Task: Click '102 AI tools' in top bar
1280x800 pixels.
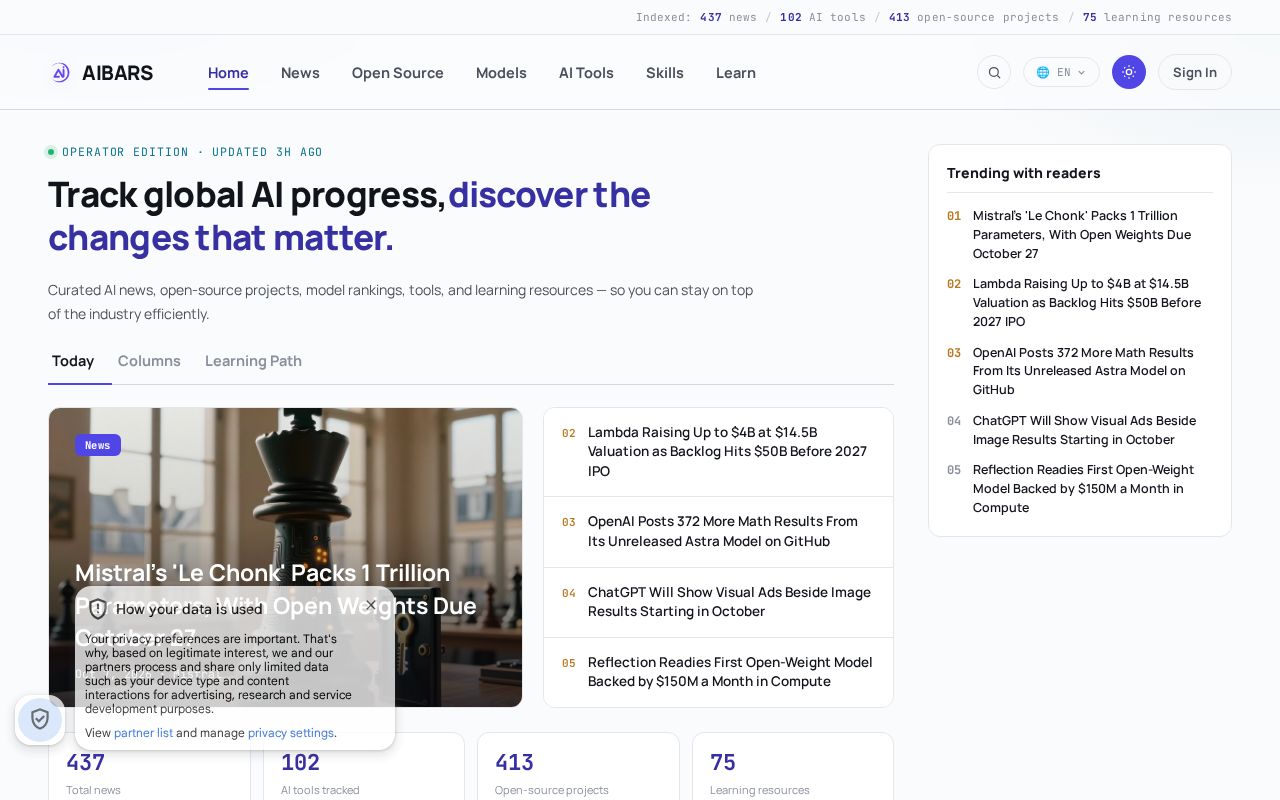Action: click(823, 17)
